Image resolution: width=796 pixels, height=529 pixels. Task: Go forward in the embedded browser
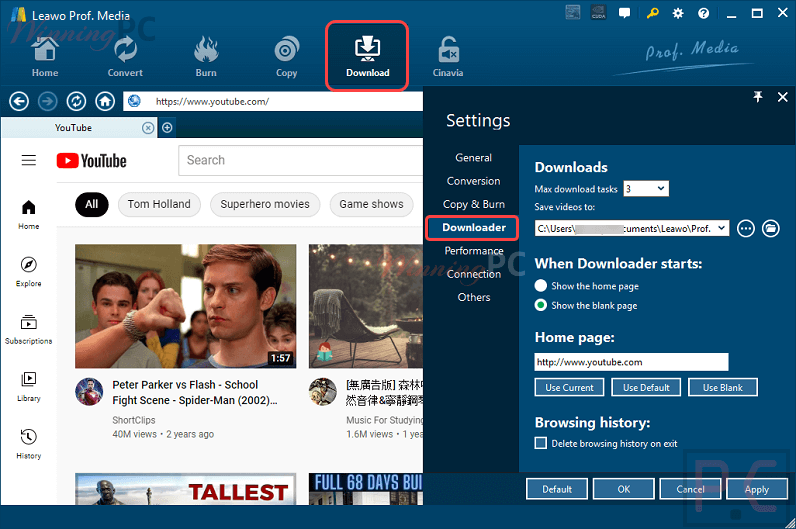[47, 102]
